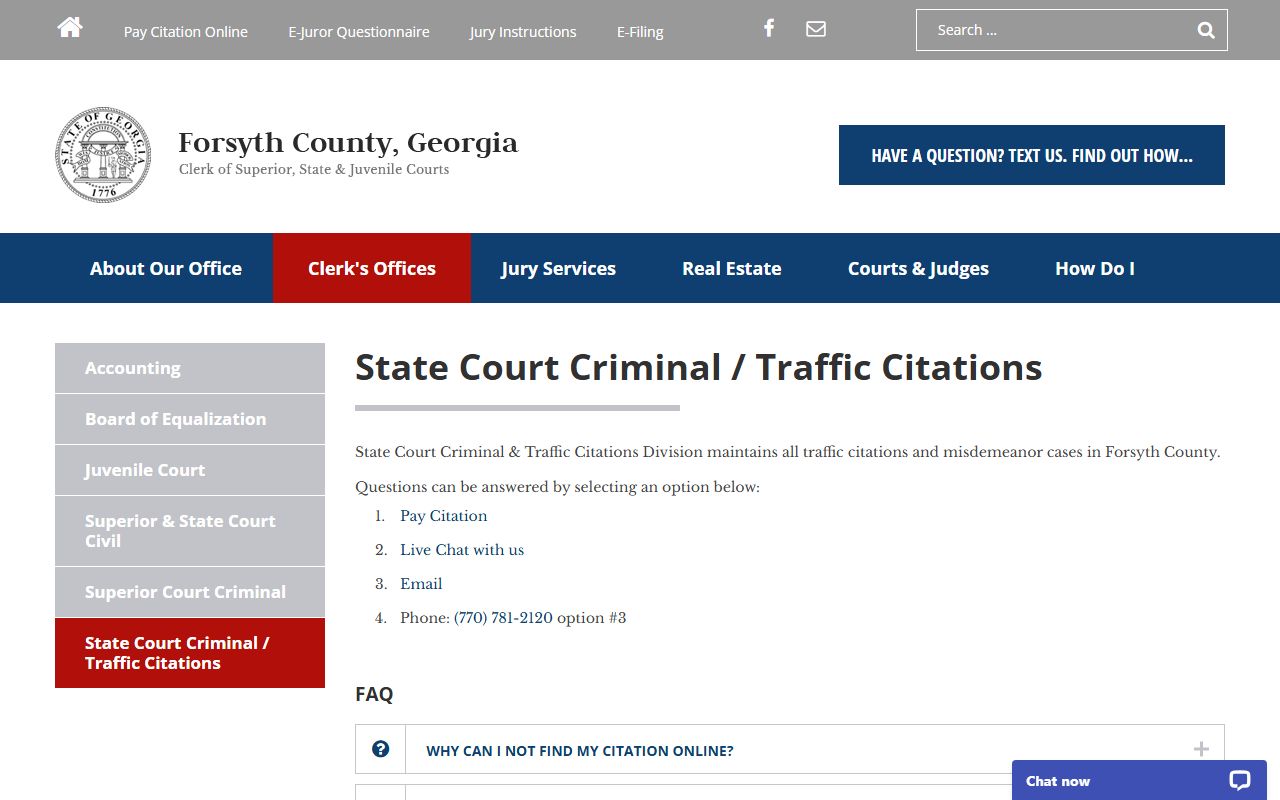Open Clerk's Offices menu
The height and width of the screenshot is (800, 1280).
[372, 268]
